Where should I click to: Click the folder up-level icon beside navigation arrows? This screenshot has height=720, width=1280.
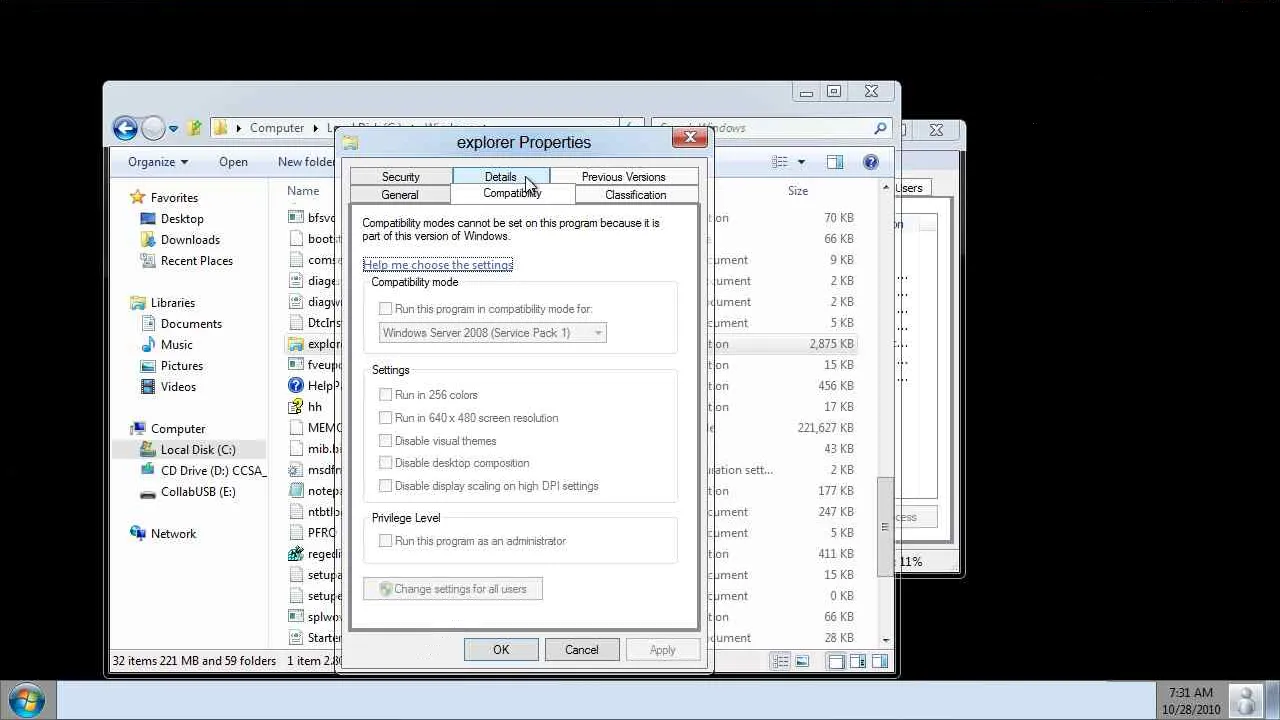(x=195, y=128)
